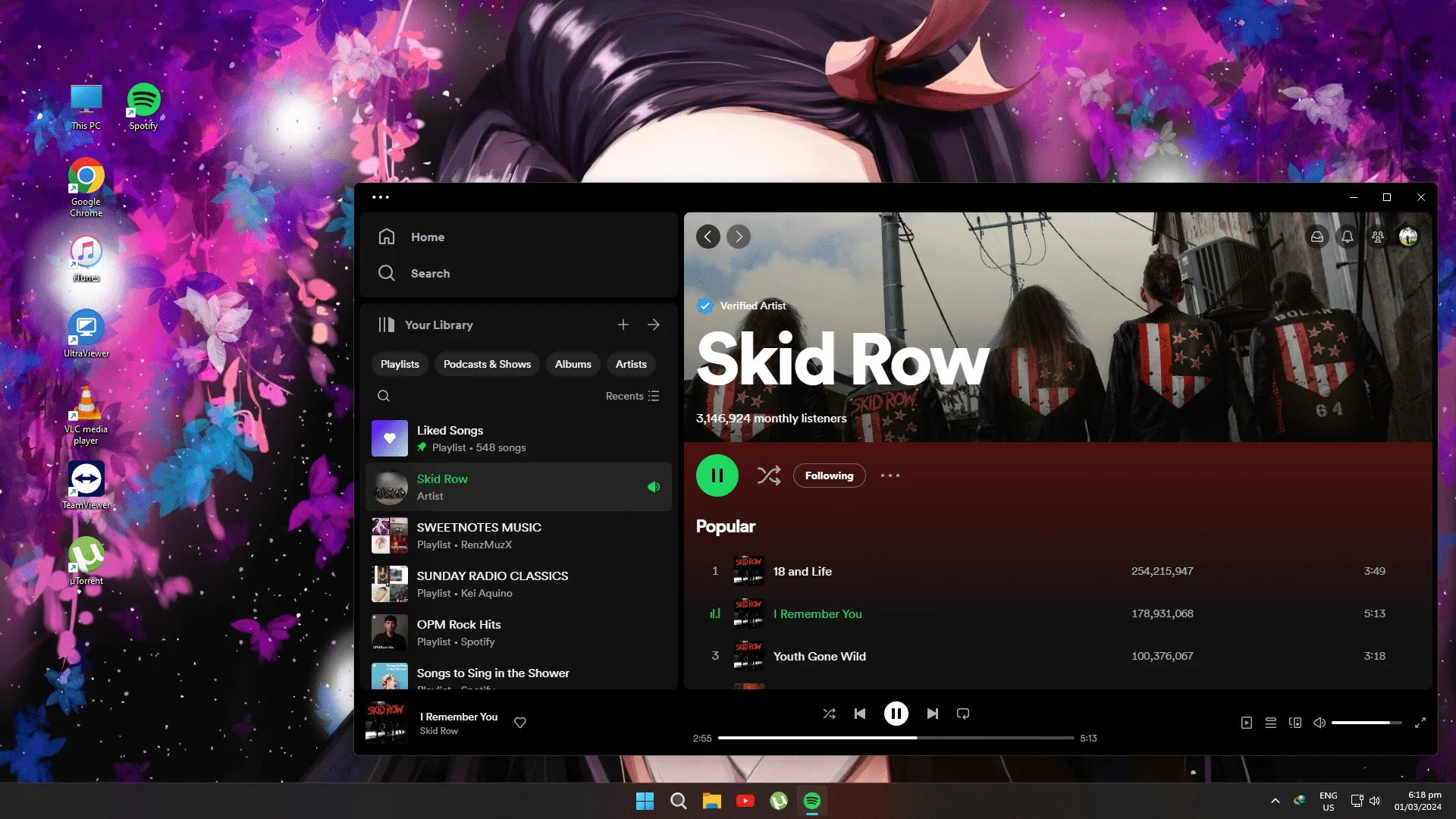1456x819 pixels.
Task: Open SWEETNOTES MUSIC playlist
Action: 519,535
